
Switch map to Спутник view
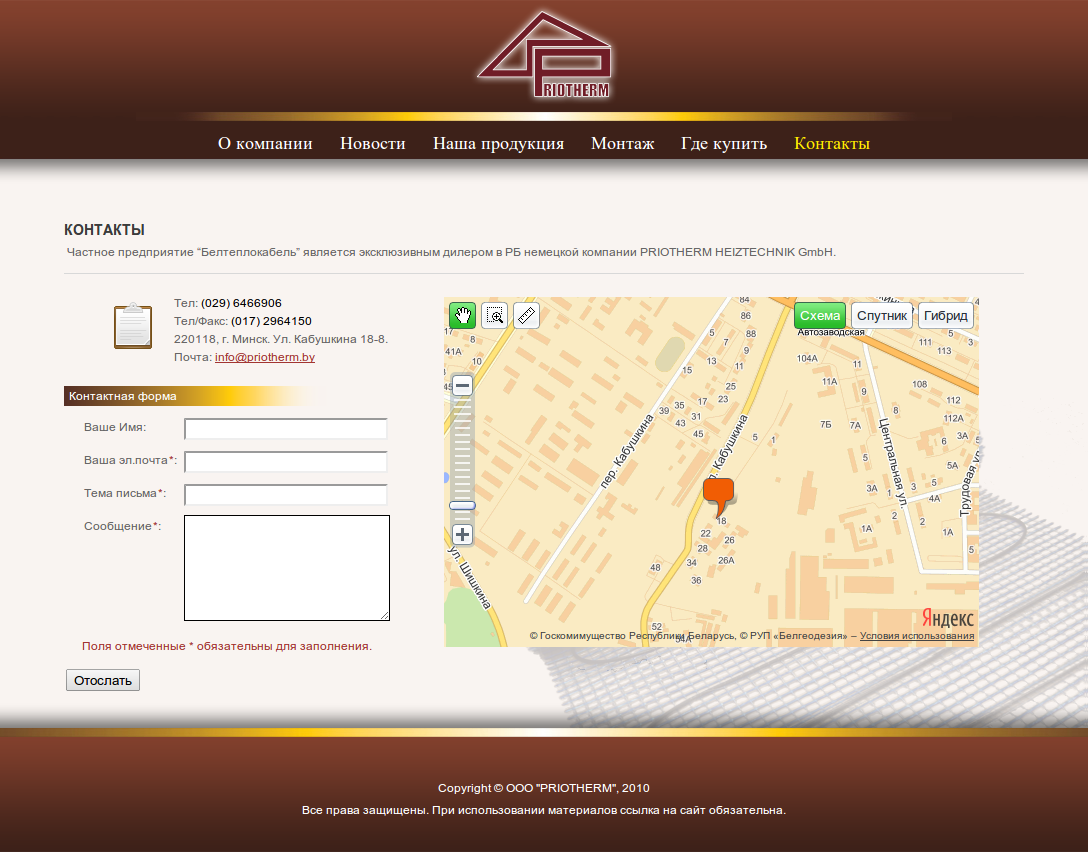pos(882,315)
